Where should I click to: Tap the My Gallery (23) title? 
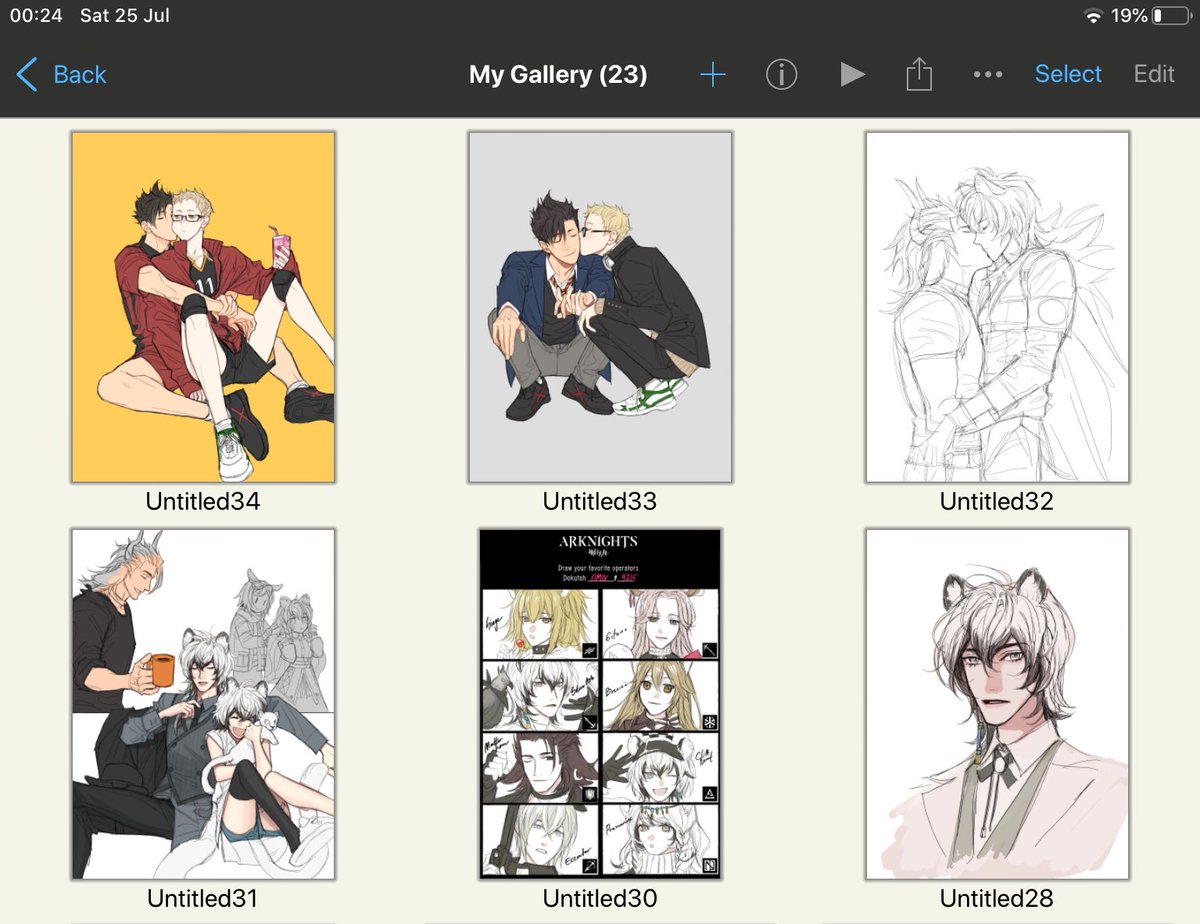558,75
